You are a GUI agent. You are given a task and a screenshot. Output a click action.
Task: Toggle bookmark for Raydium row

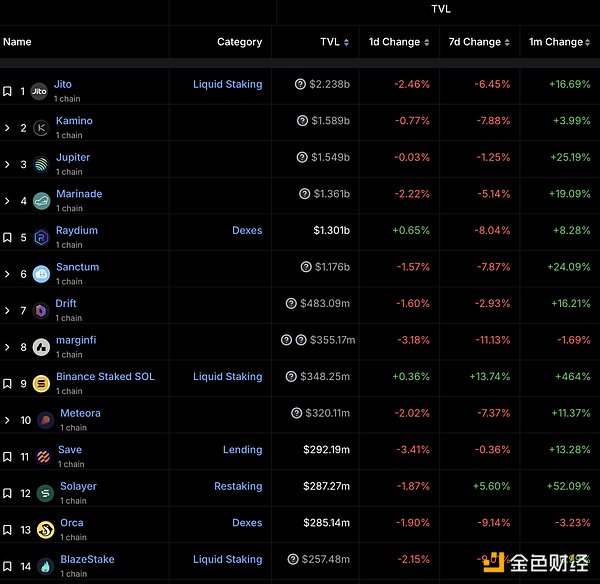[x=7, y=238]
